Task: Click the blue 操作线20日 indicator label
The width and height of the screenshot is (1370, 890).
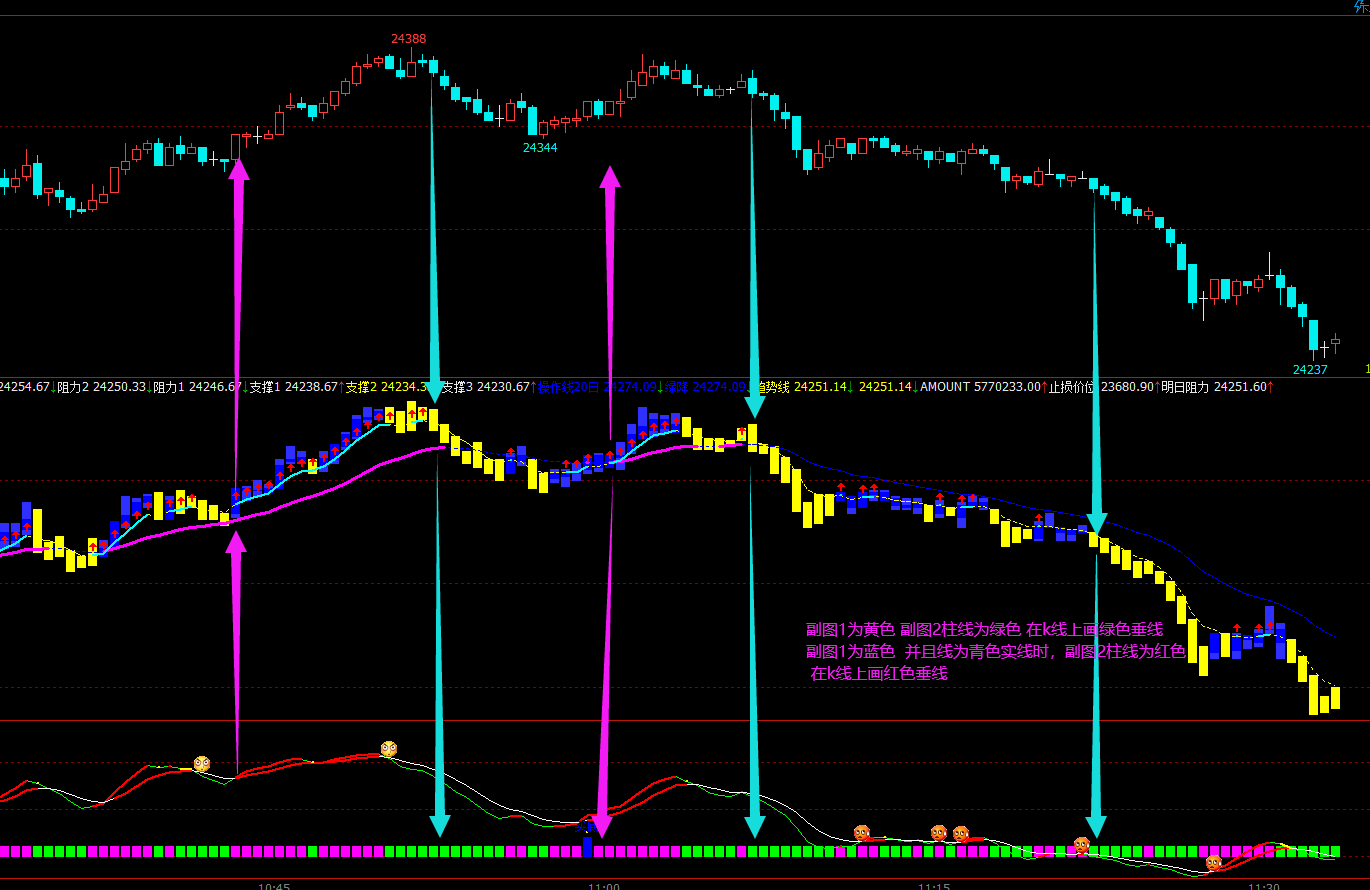Action: [568, 387]
